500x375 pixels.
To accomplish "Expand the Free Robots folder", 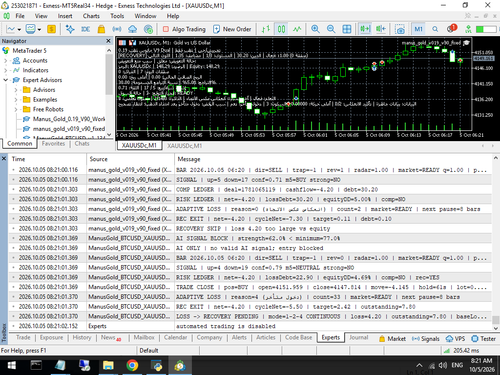I will click(16, 109).
